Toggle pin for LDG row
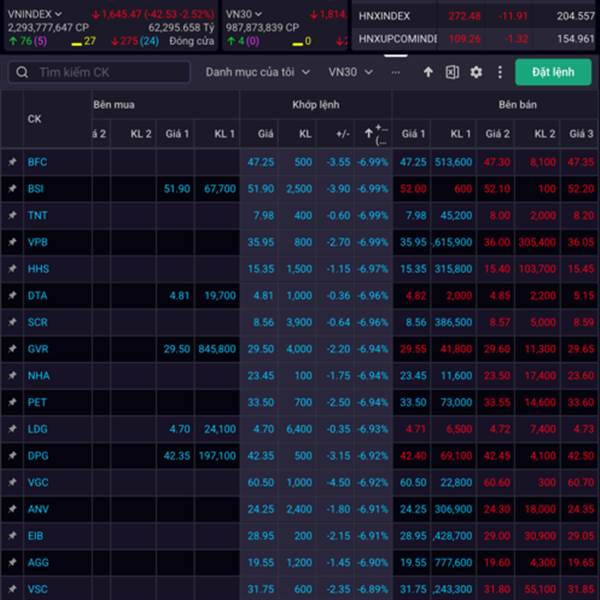This screenshot has height=600, width=600. tap(12, 429)
